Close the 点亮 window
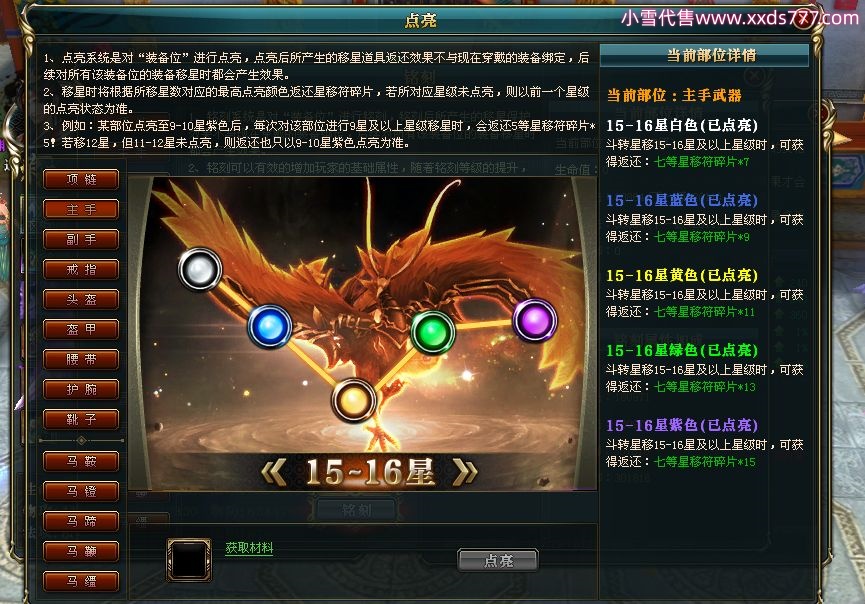This screenshot has width=865, height=604. pyautogui.click(x=804, y=20)
